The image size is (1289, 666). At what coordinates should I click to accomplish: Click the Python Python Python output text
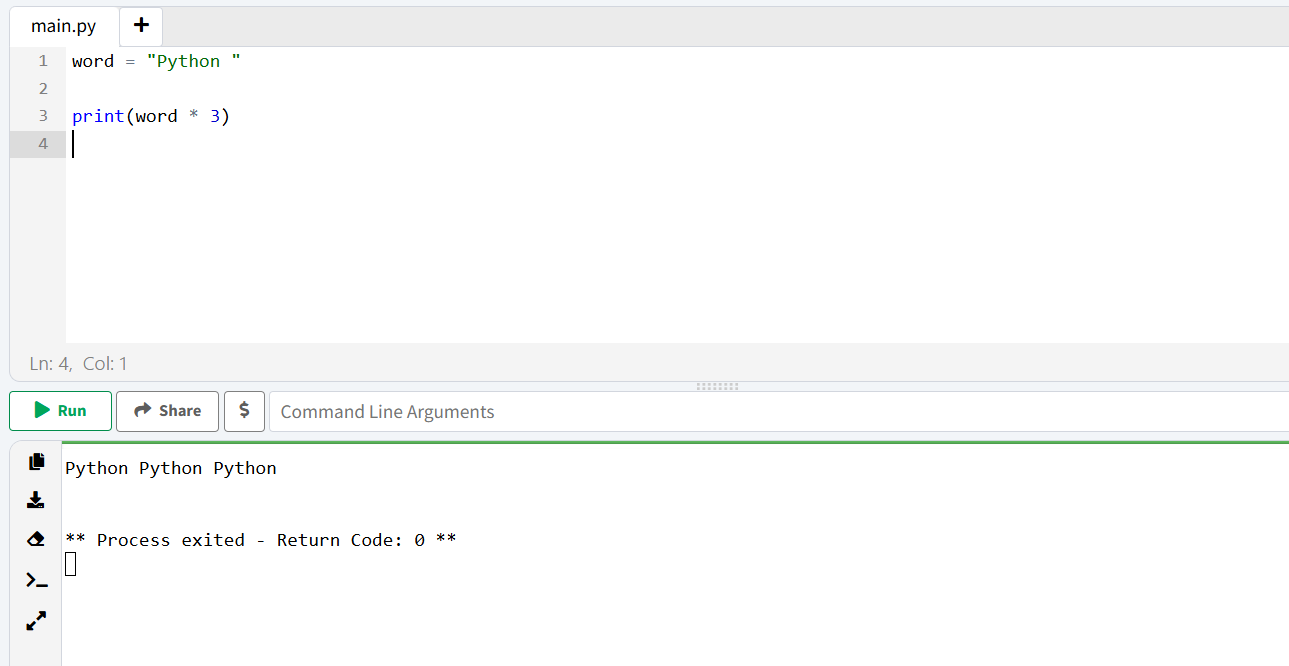[170, 467]
